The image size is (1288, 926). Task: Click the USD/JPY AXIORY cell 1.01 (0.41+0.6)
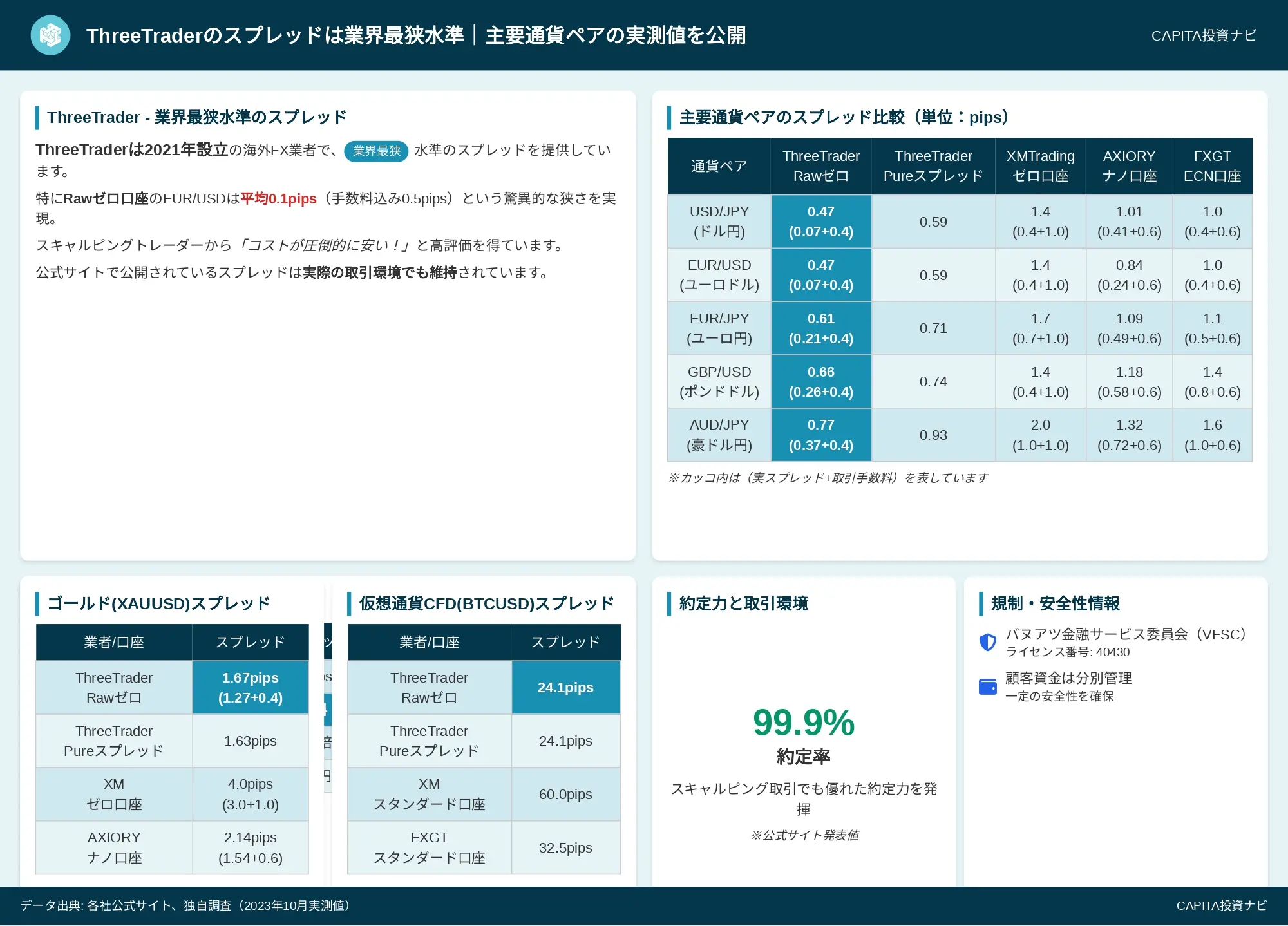[x=1130, y=222]
